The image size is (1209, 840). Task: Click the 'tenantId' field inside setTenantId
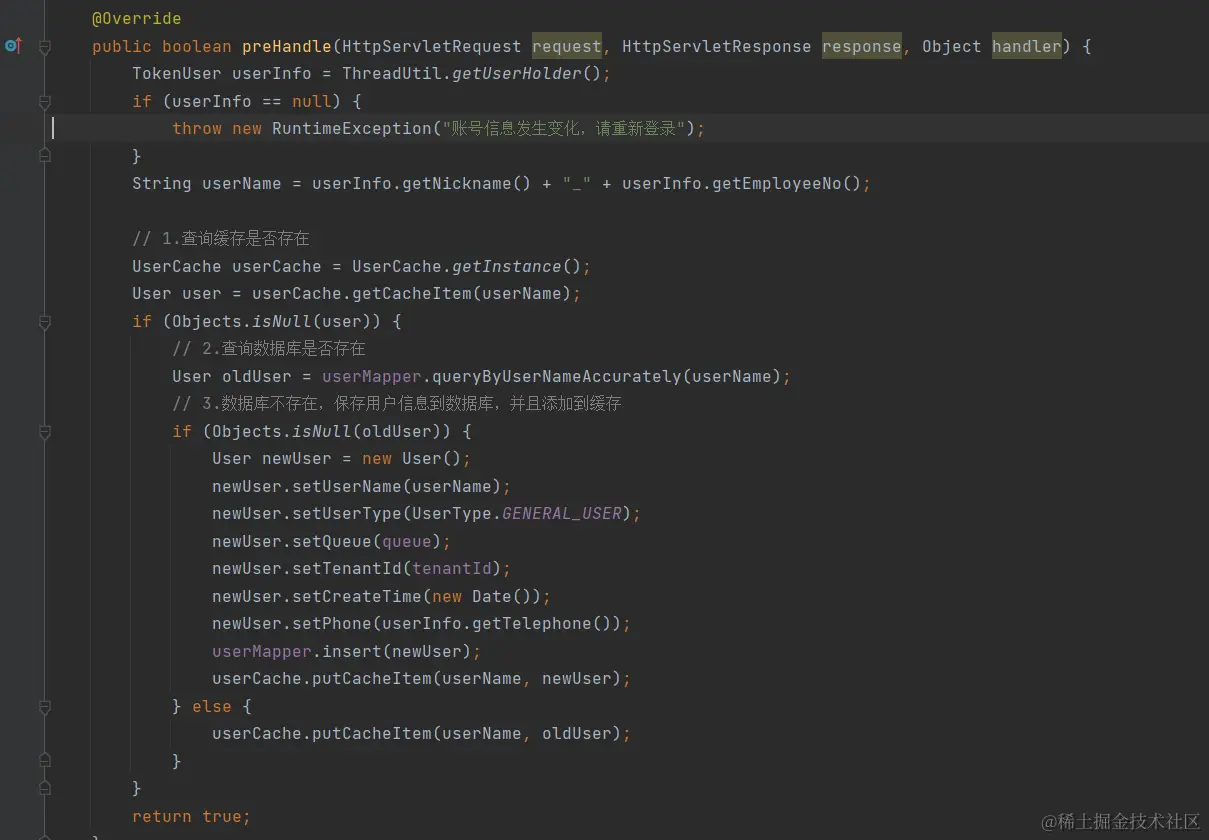pos(451,569)
